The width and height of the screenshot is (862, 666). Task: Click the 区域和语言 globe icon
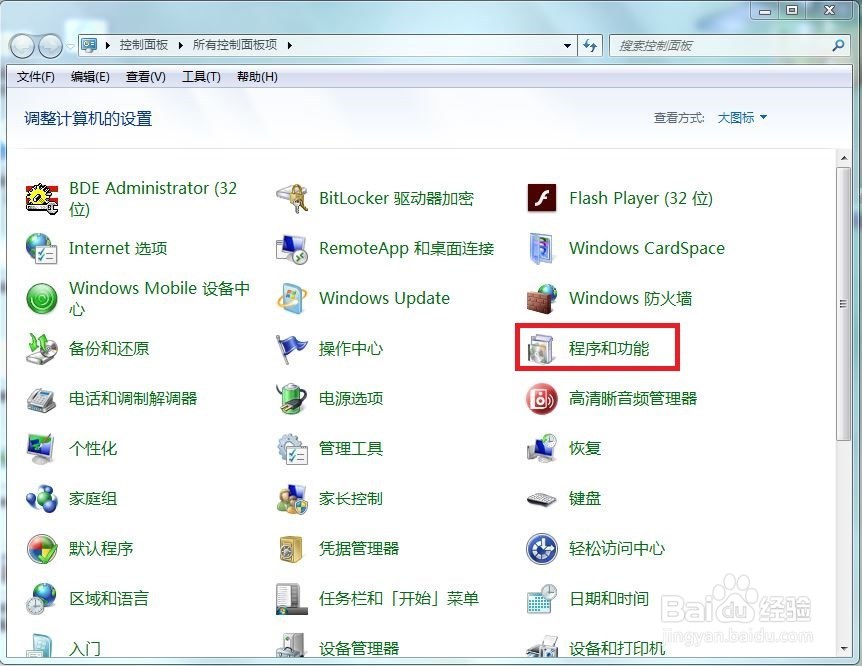tap(42, 599)
